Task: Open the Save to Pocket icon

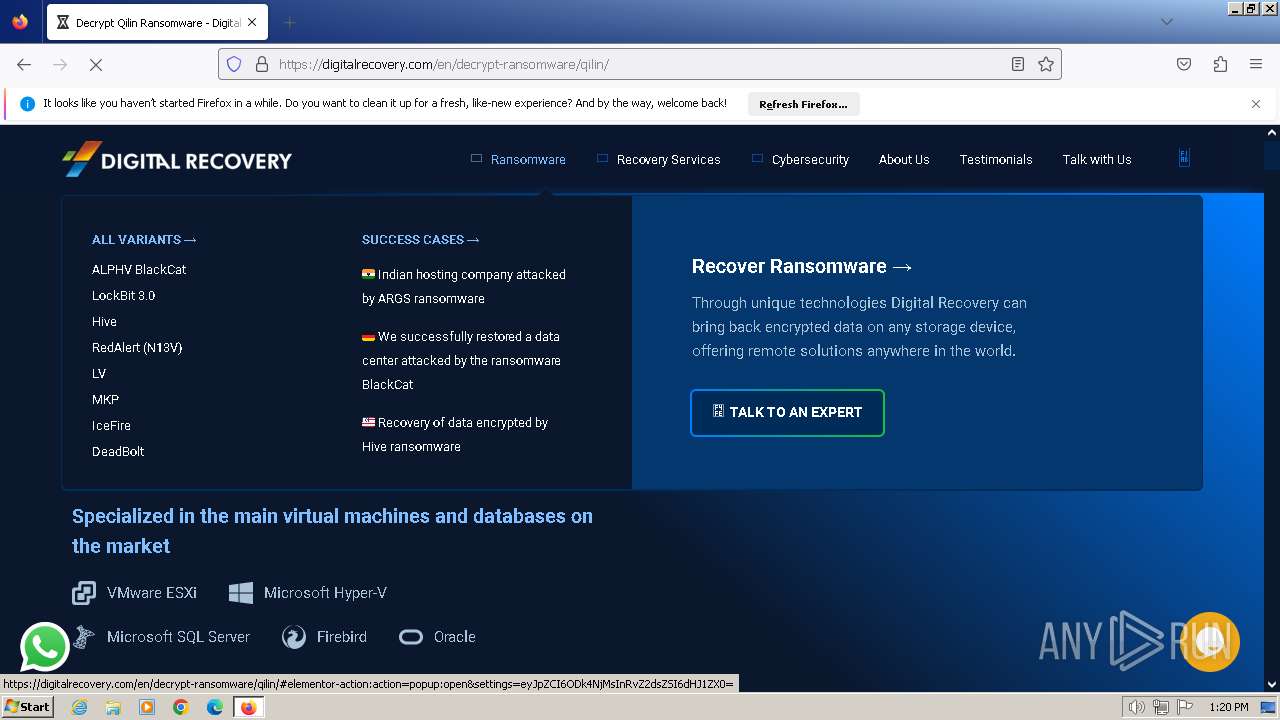Action: (1184, 64)
